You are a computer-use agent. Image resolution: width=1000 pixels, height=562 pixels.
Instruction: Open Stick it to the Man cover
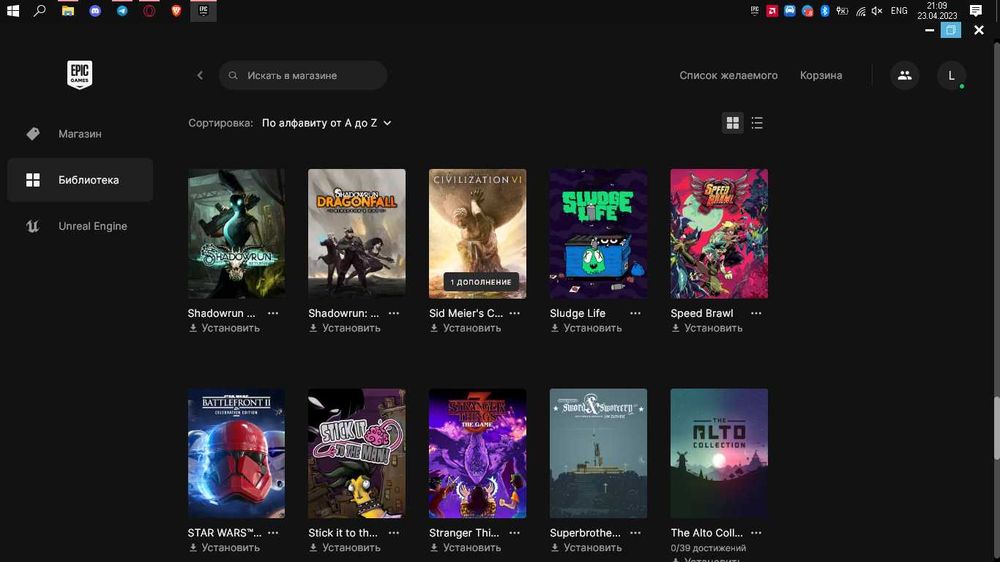357,453
